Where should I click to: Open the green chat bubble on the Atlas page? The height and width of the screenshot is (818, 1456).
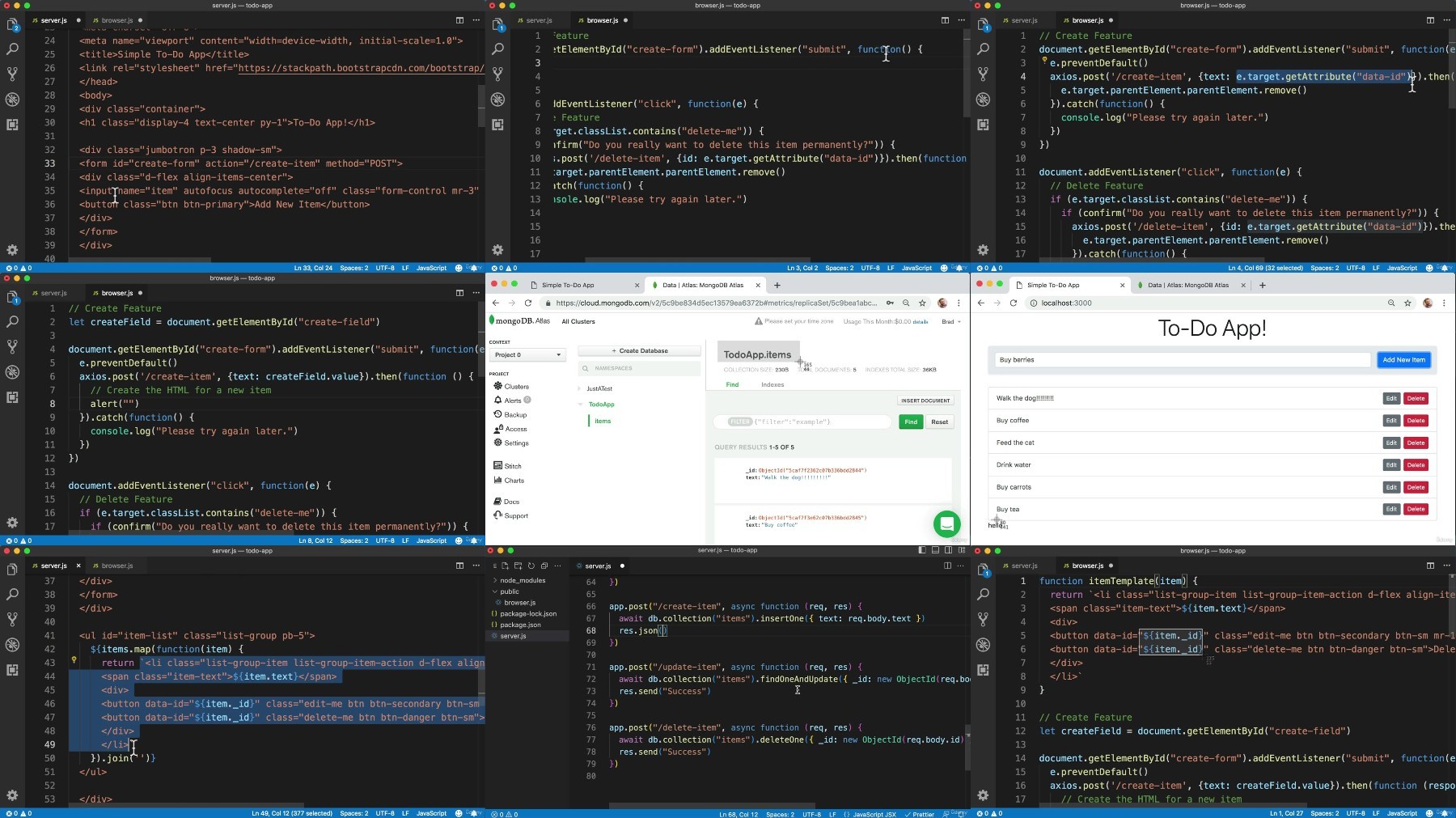pyautogui.click(x=946, y=523)
